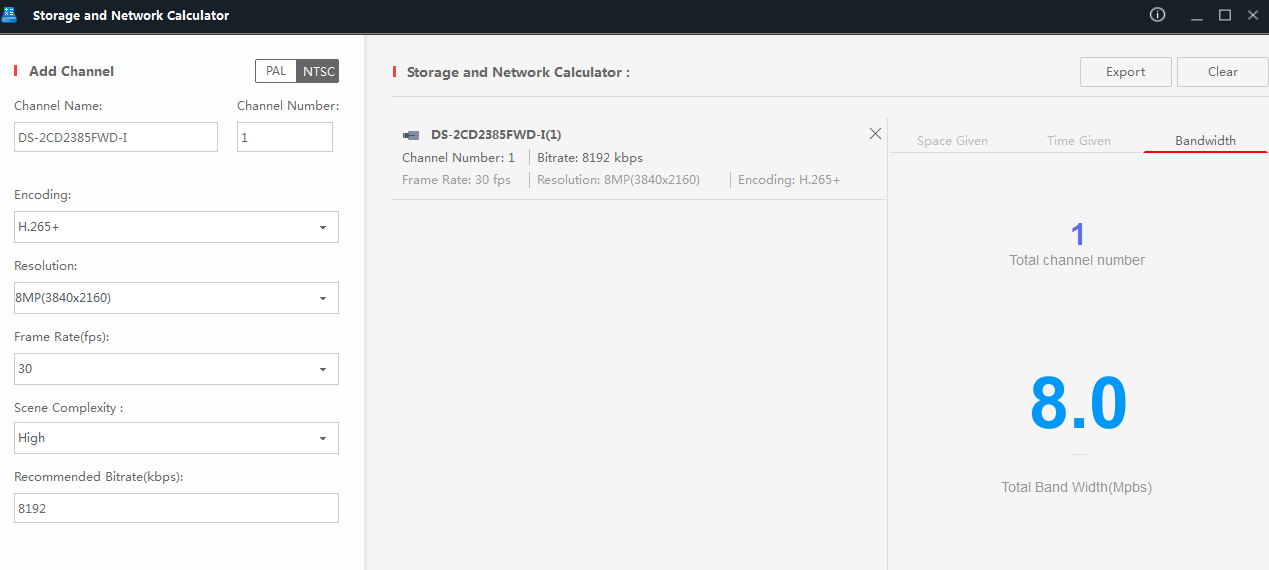Click the Export button
The image size is (1269, 570).
(1125, 72)
